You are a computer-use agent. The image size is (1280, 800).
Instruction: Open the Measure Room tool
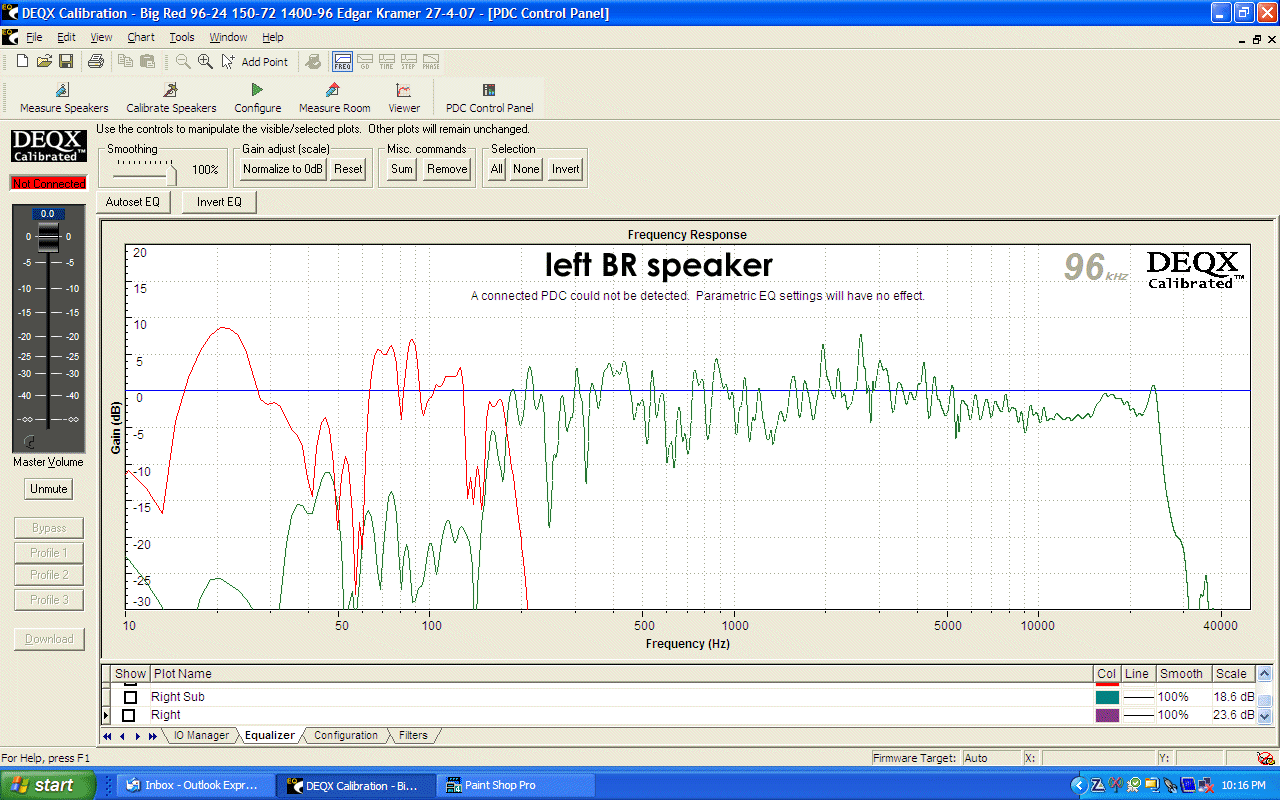pyautogui.click(x=334, y=97)
